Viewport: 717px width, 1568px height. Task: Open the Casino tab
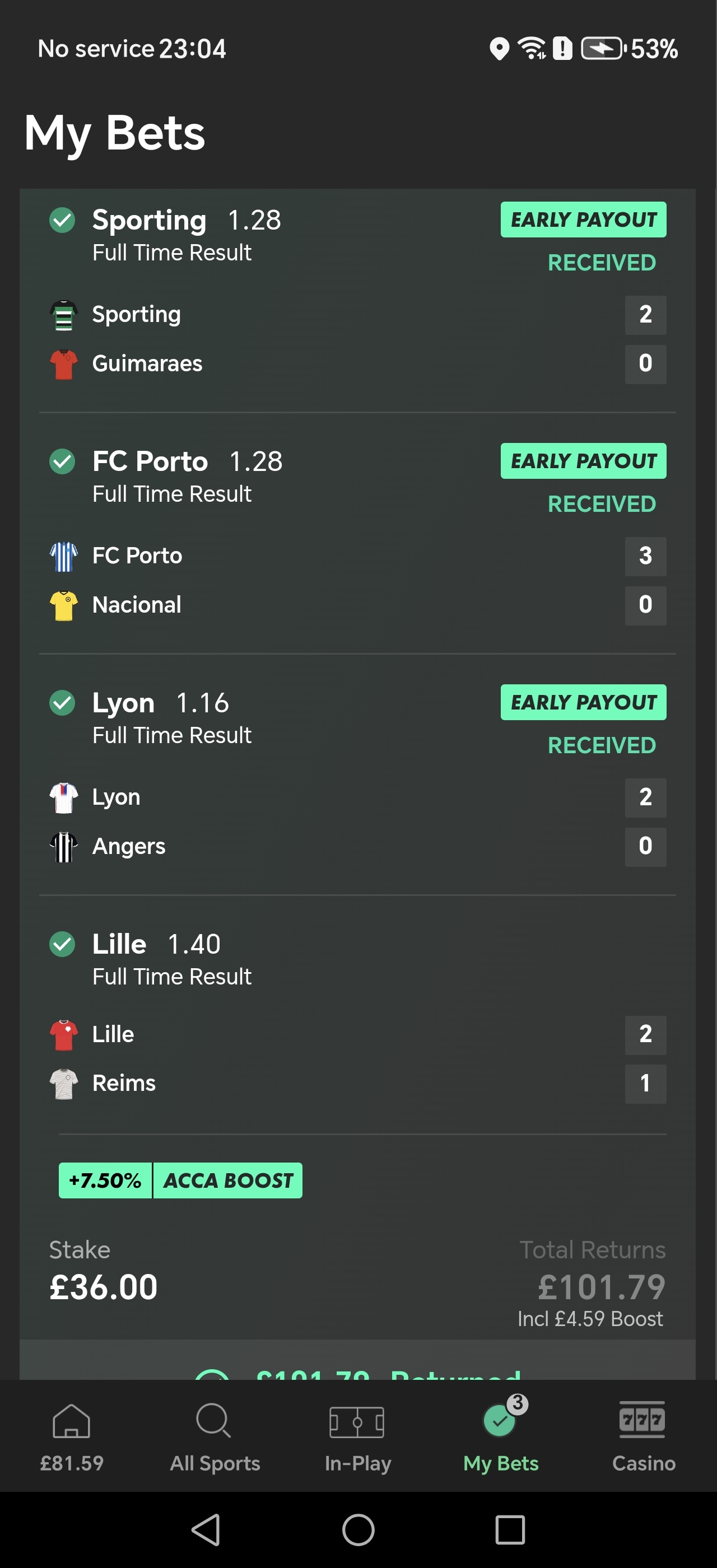644,1435
